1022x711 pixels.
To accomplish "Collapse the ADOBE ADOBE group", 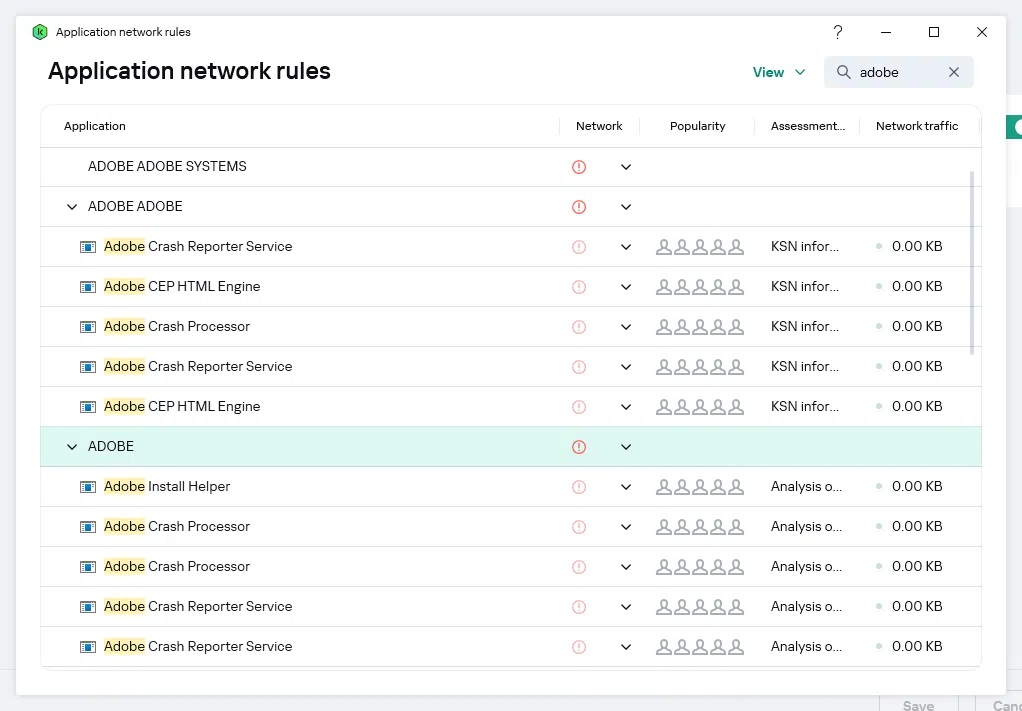I will pos(72,207).
